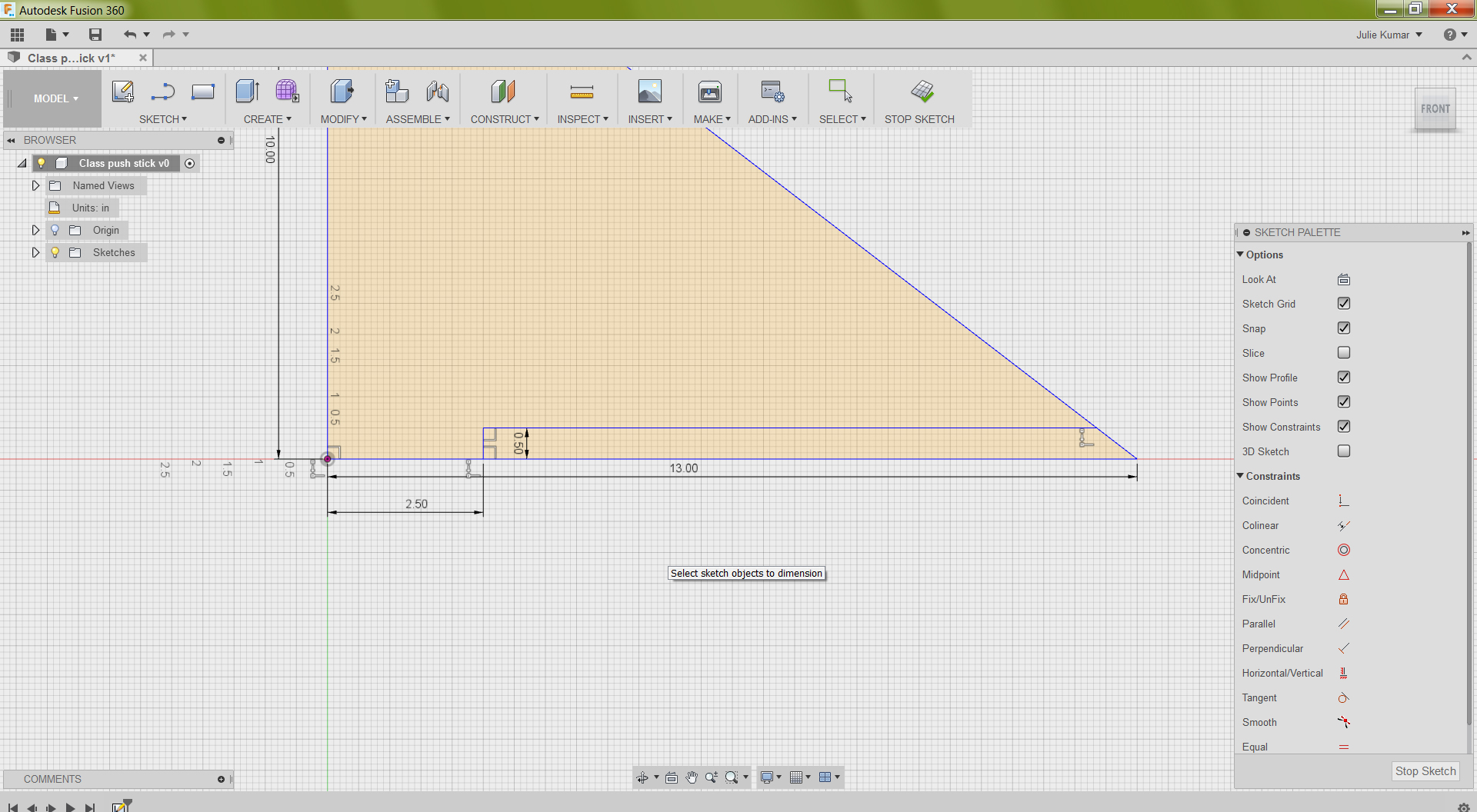Apply the Coincident constraint

click(x=1344, y=501)
